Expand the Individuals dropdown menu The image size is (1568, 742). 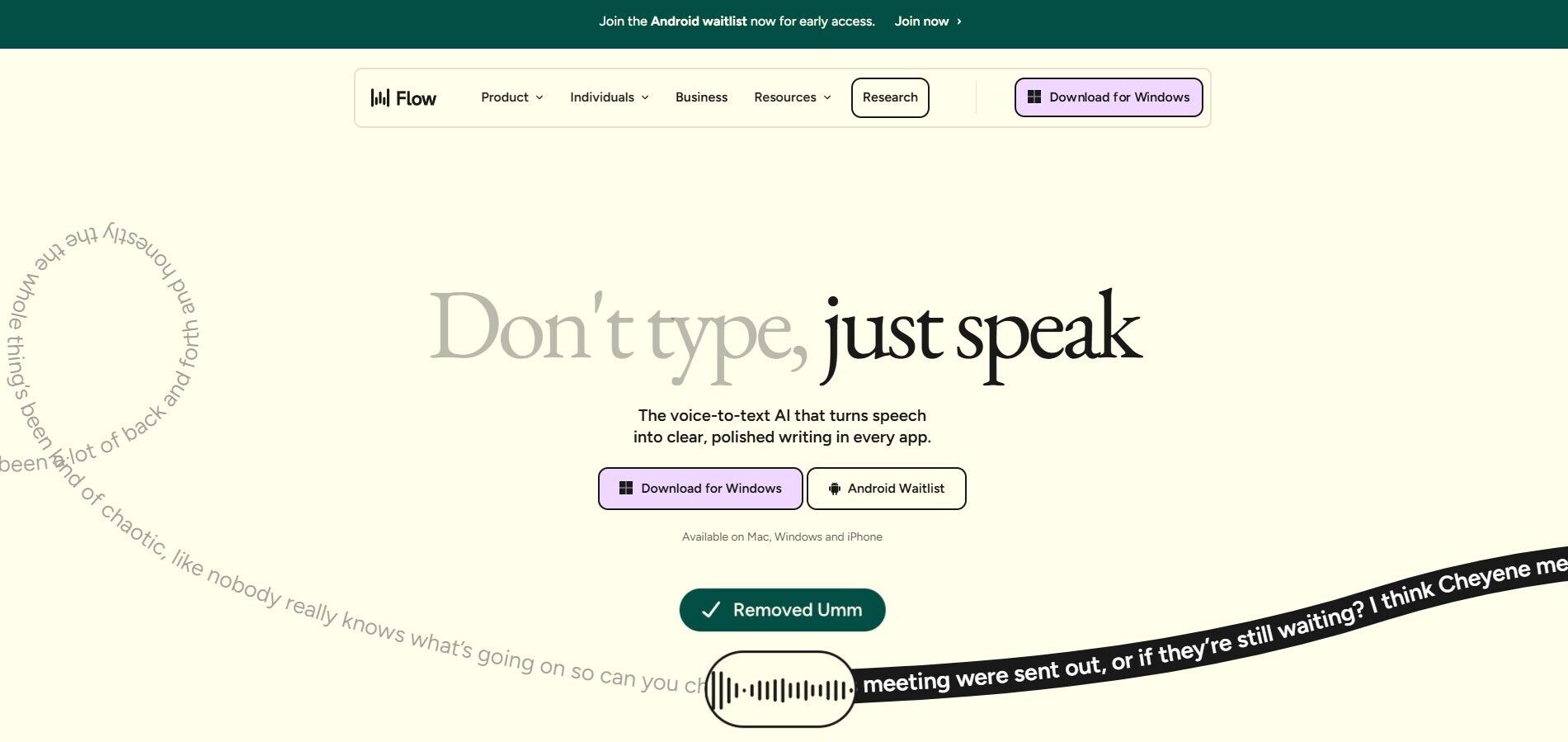coord(610,97)
